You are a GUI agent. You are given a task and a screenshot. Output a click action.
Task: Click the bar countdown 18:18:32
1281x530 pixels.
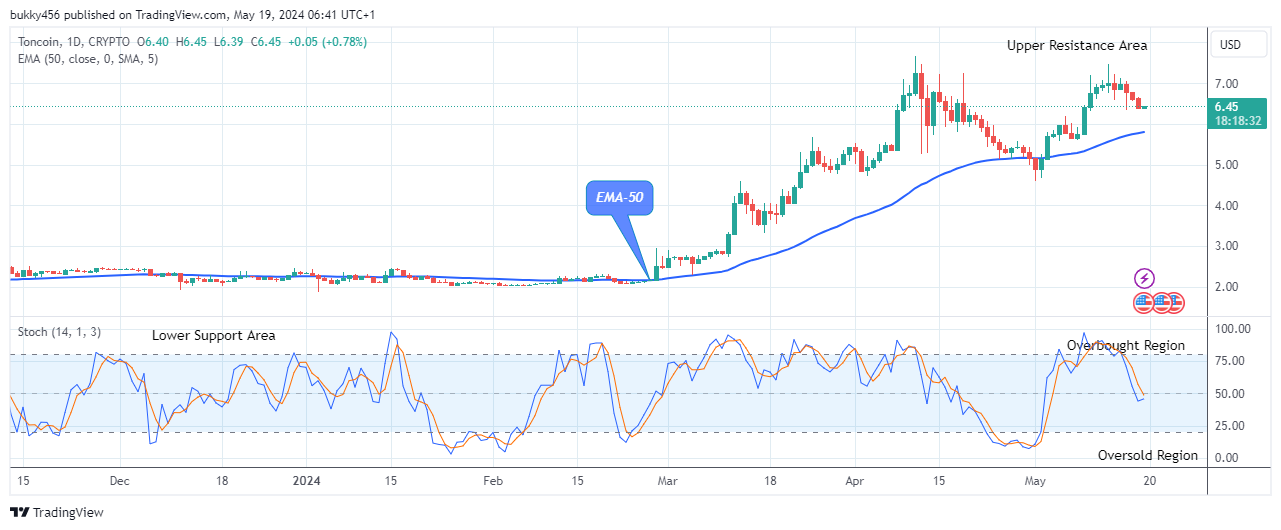[1240, 120]
